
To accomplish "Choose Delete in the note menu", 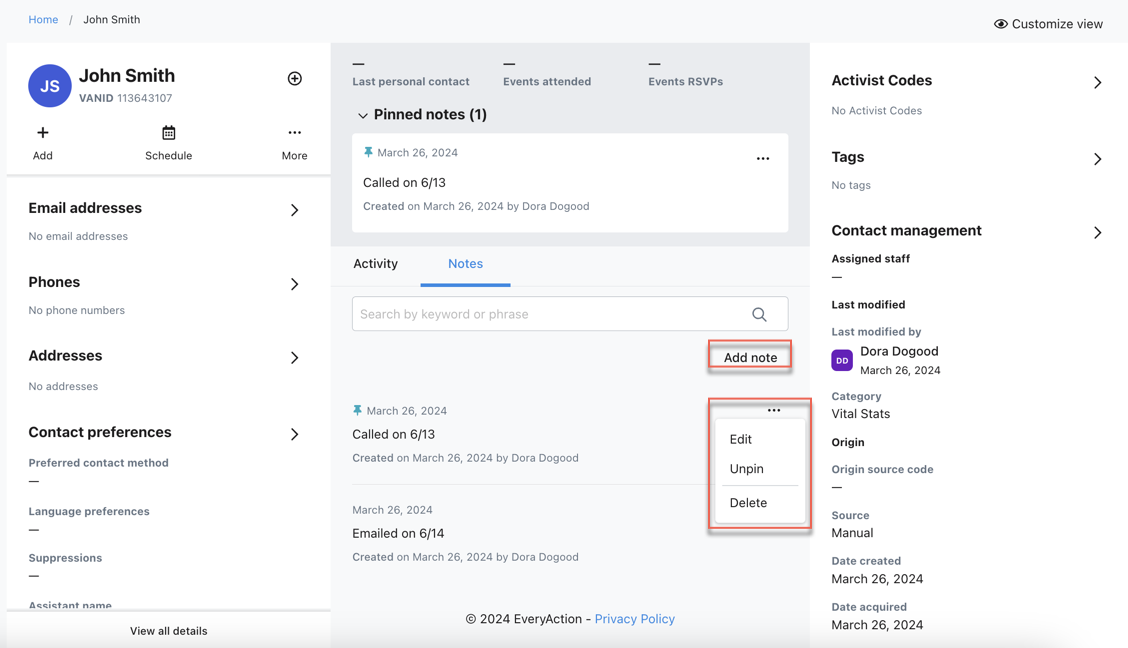I will 748,503.
